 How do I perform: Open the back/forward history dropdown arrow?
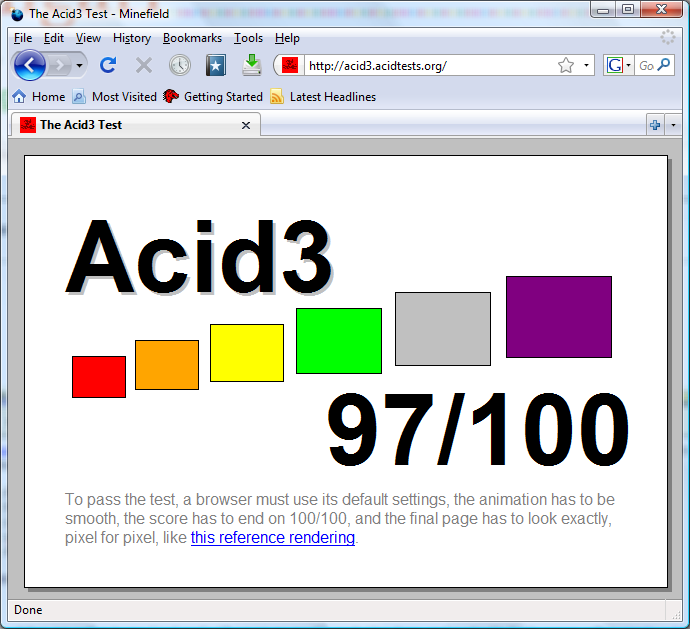80,66
